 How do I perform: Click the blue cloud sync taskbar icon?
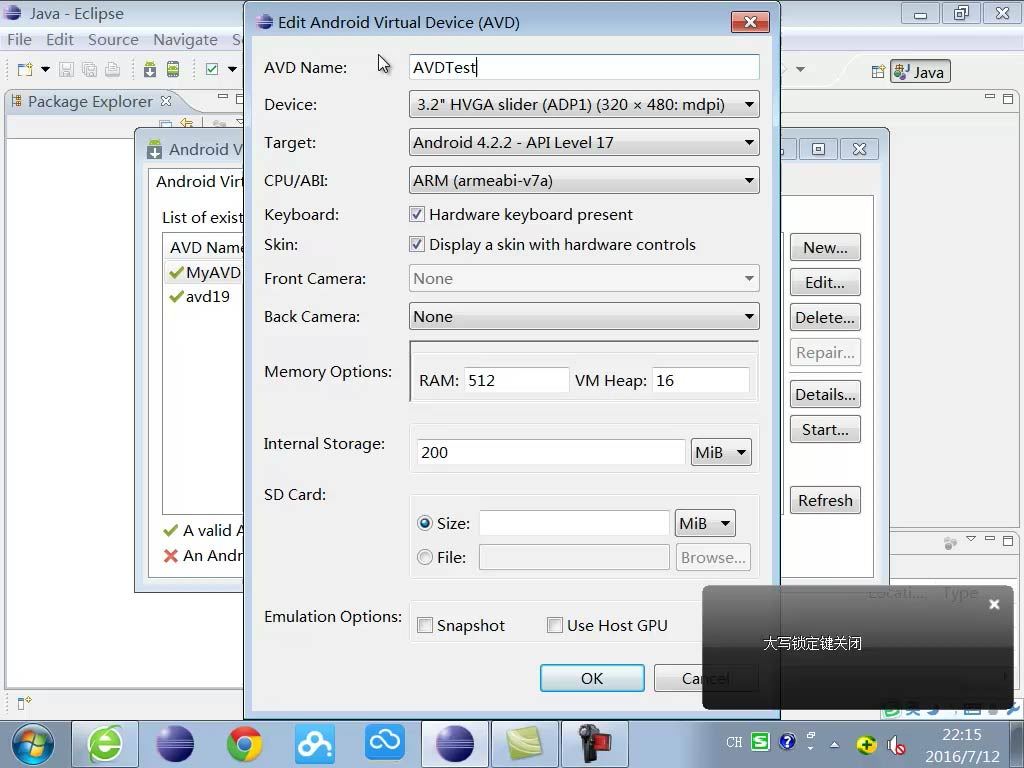pos(385,744)
